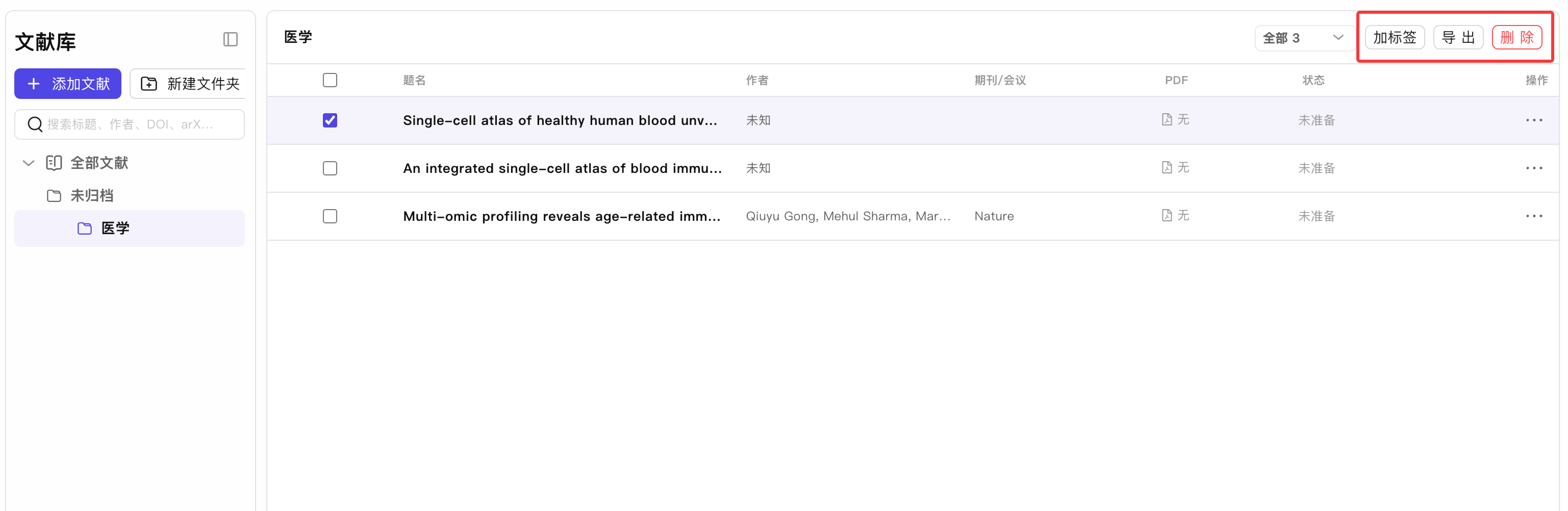This screenshot has height=511, width=1568.
Task: Click the 期刊/会议 column header
Action: [x=1000, y=80]
